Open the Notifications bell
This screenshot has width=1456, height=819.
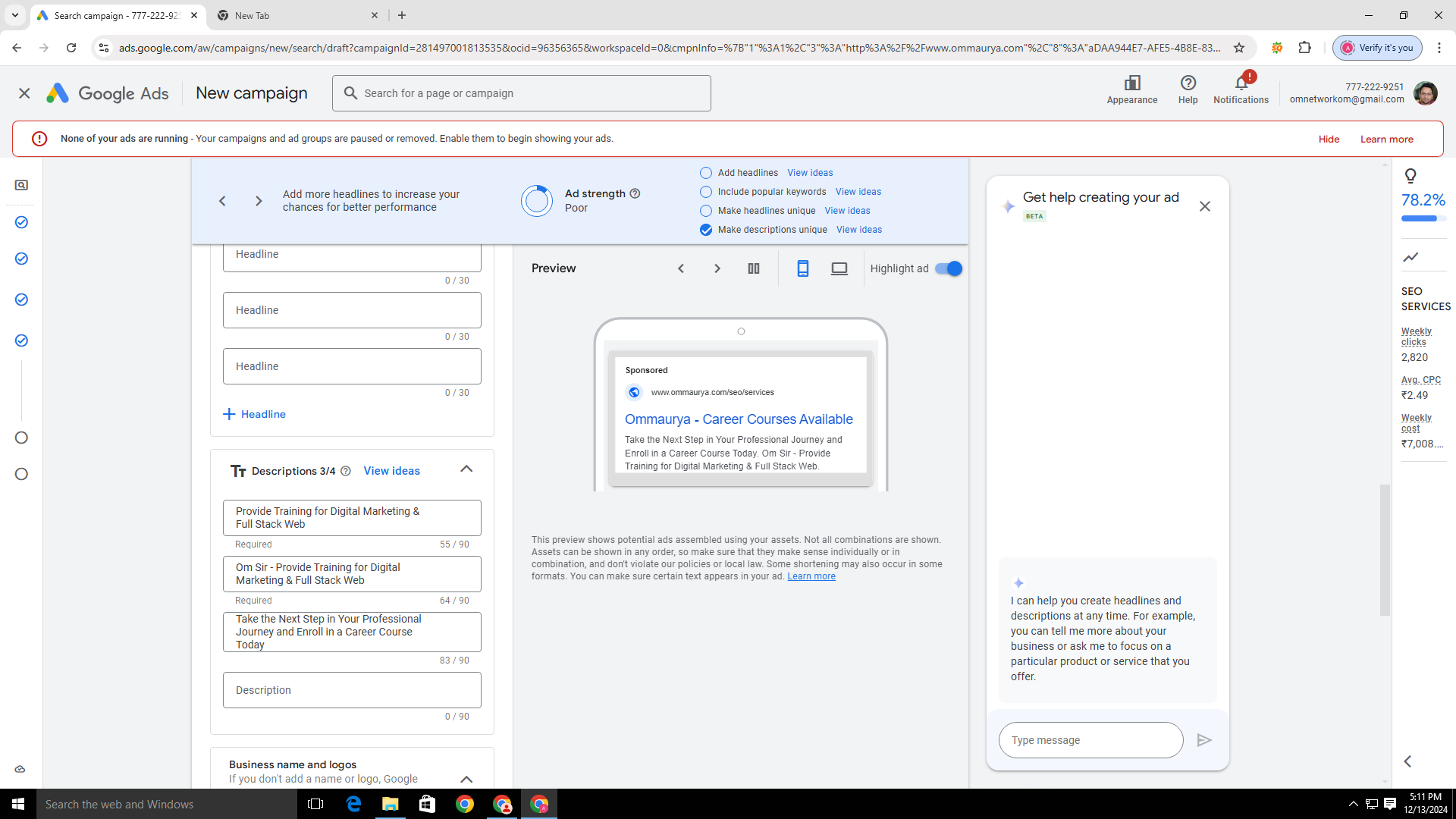(1241, 83)
